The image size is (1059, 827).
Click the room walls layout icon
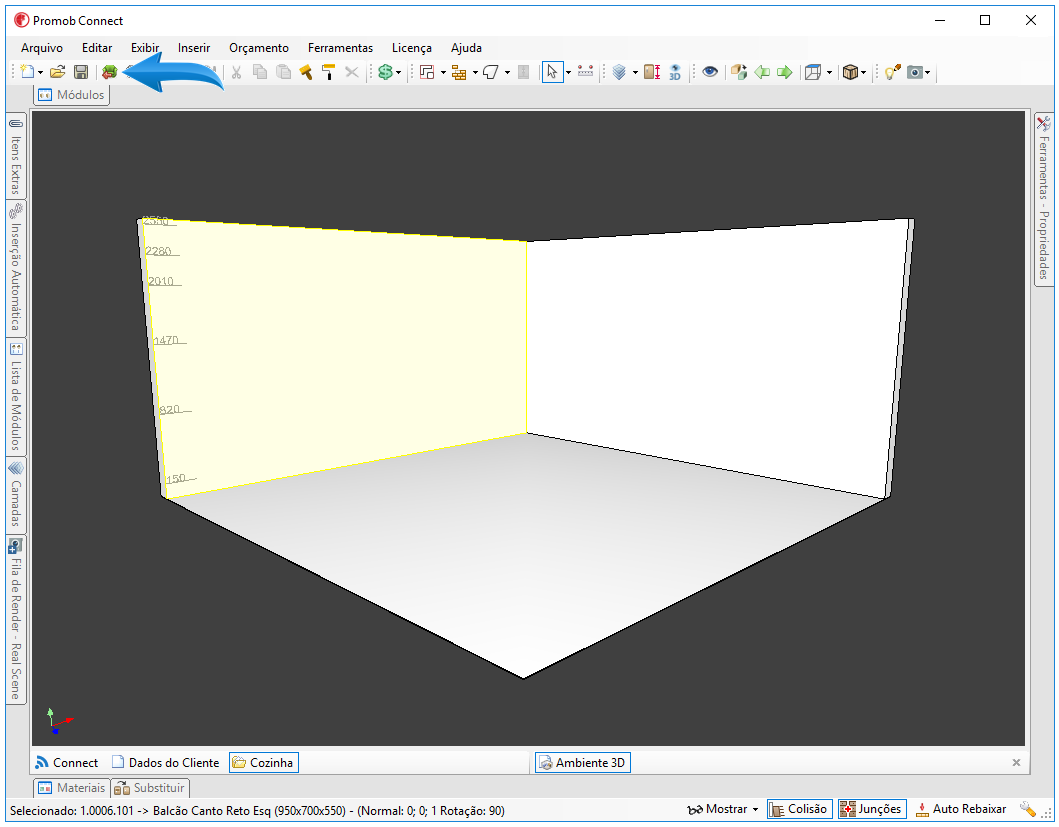tap(427, 72)
